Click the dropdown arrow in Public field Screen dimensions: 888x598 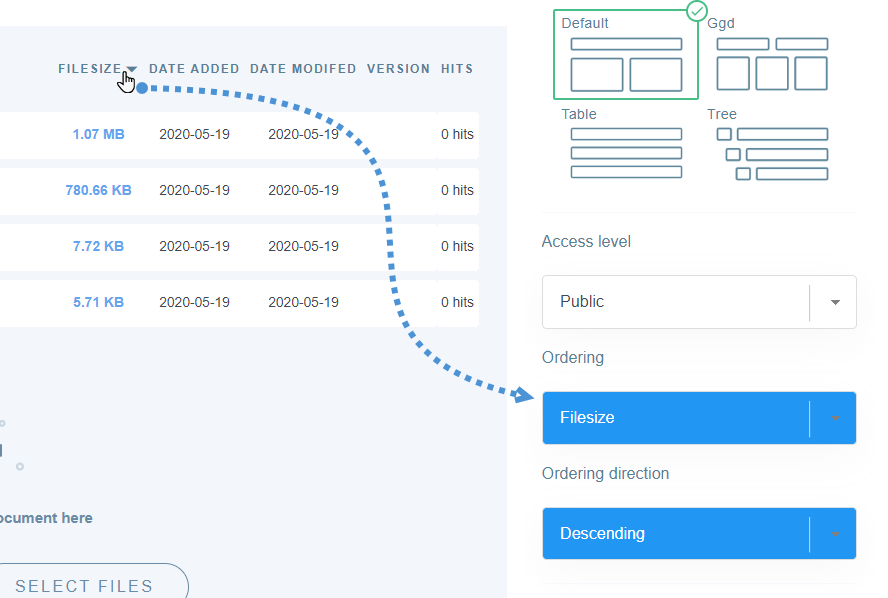(835, 302)
